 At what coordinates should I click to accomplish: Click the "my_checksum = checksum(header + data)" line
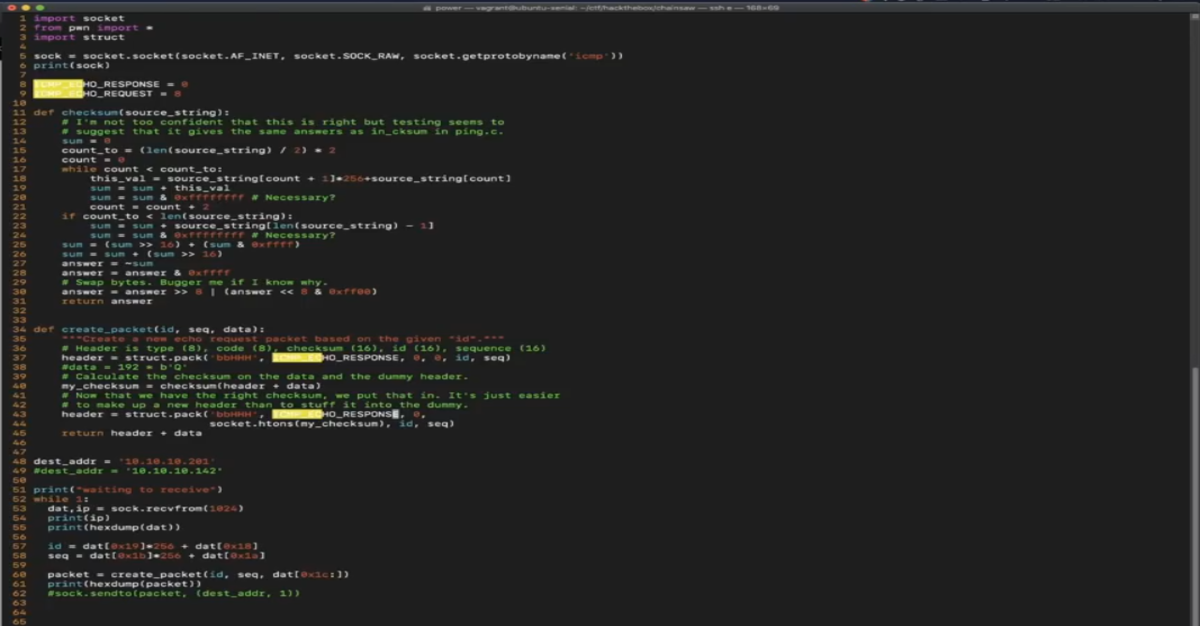pos(191,386)
